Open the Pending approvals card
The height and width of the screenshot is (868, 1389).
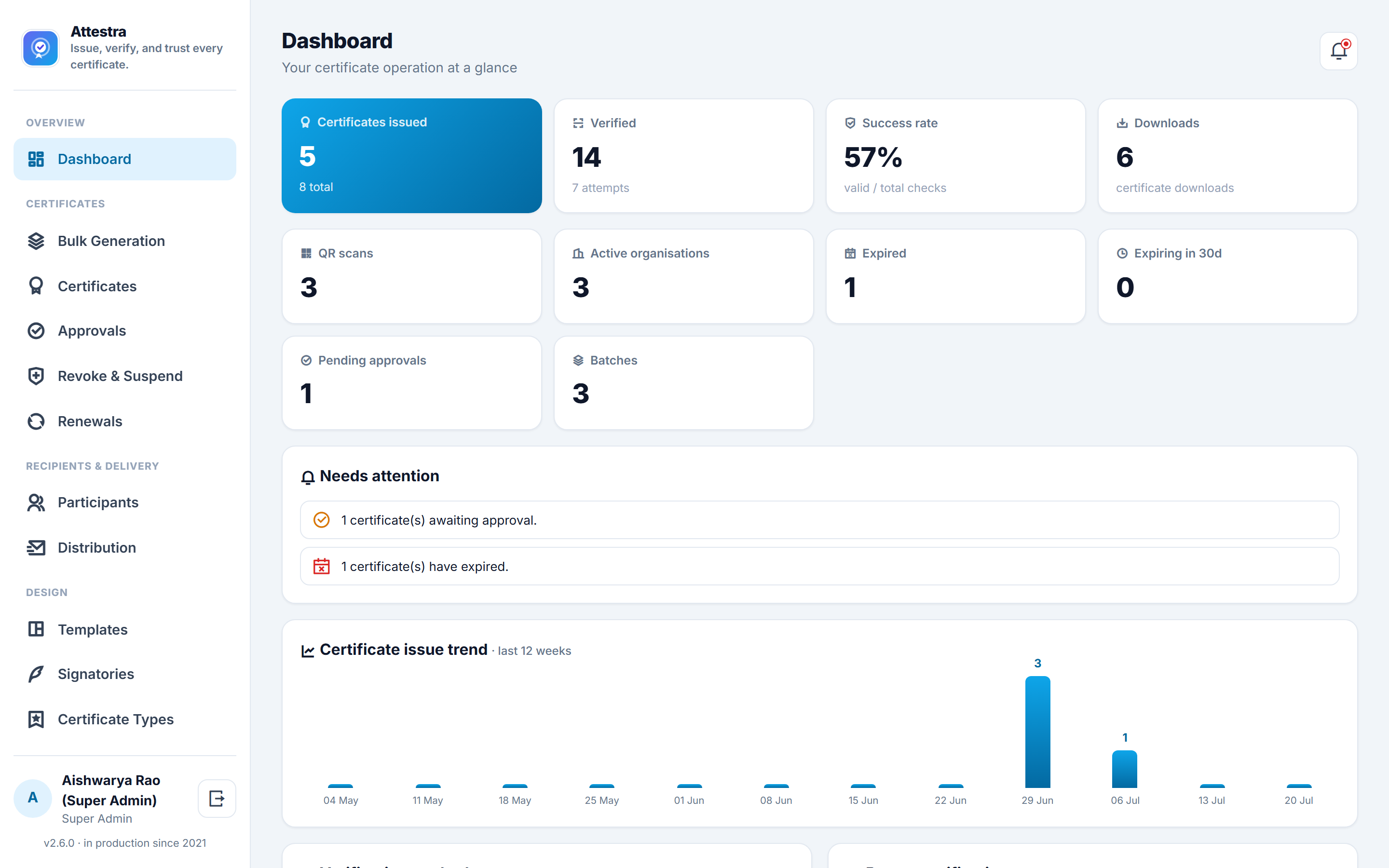point(411,383)
